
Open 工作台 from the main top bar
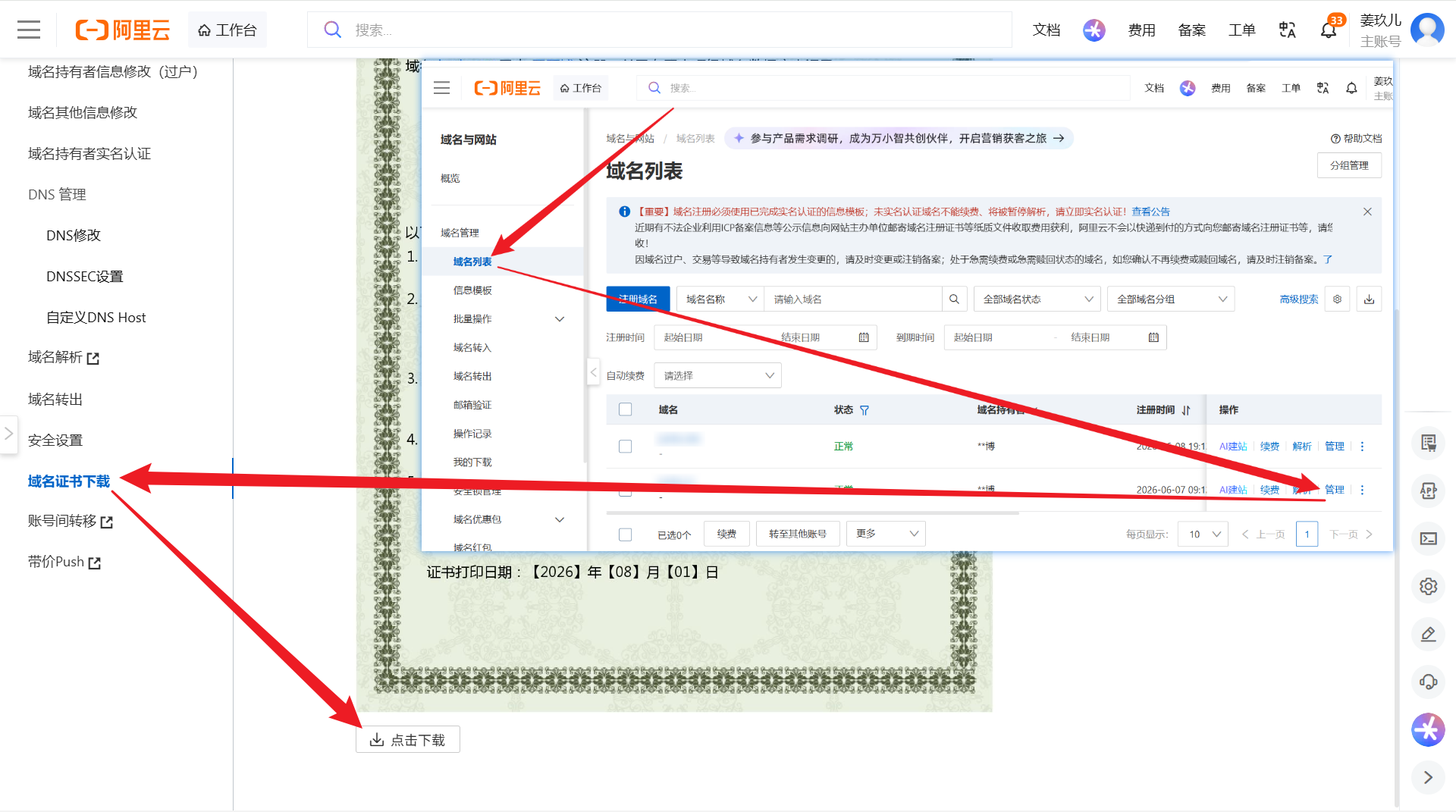point(227,30)
